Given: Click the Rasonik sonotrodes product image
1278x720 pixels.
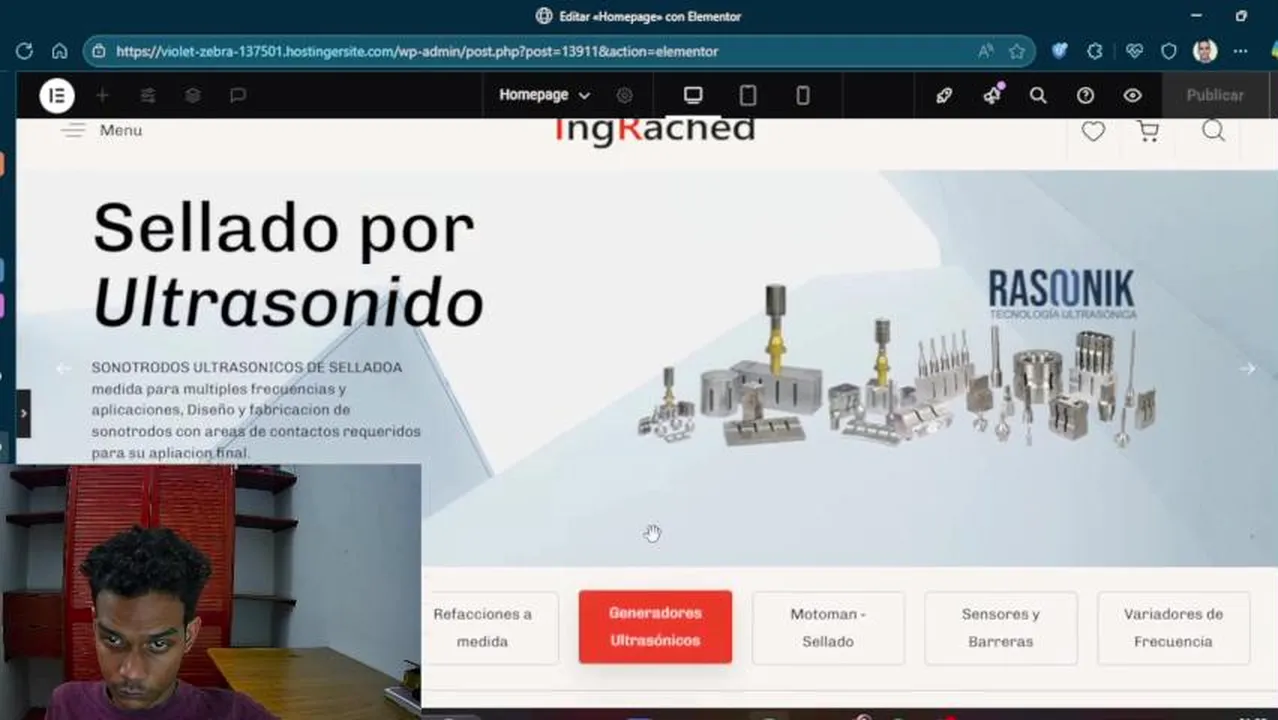Looking at the screenshot, I should coord(897,367).
